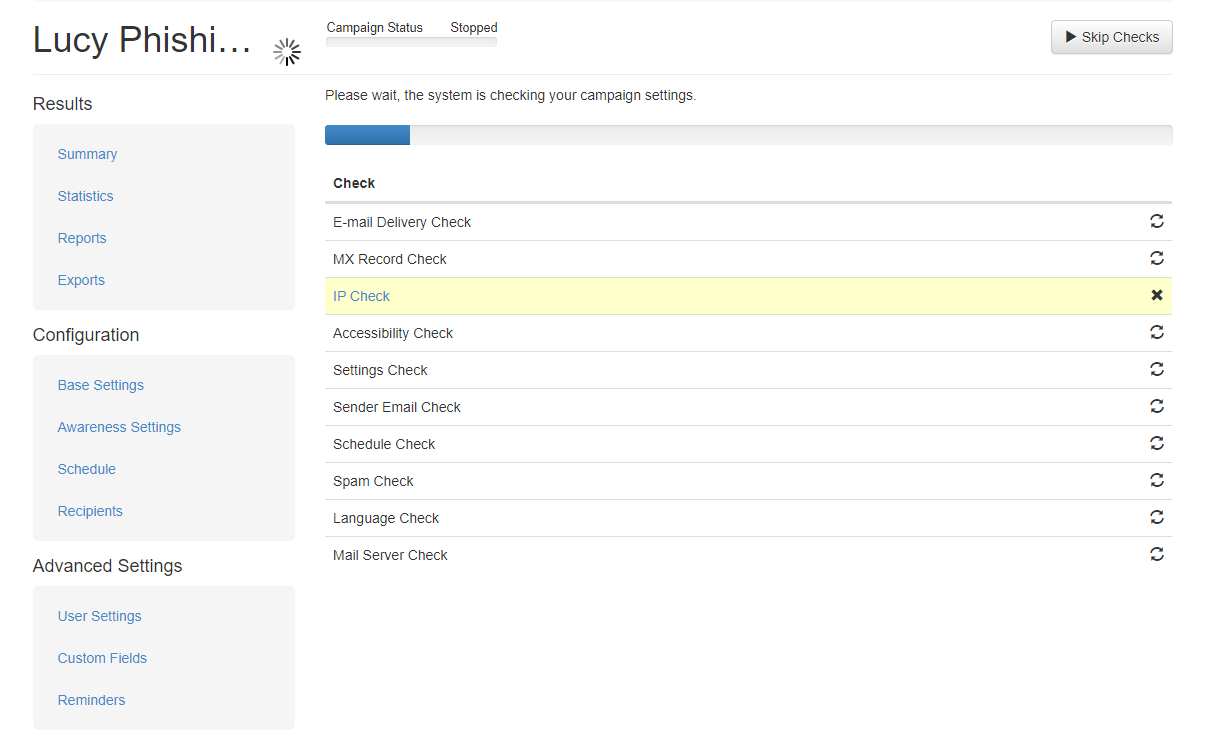
Task: Click the 'Please wait' status message
Action: coord(510,96)
